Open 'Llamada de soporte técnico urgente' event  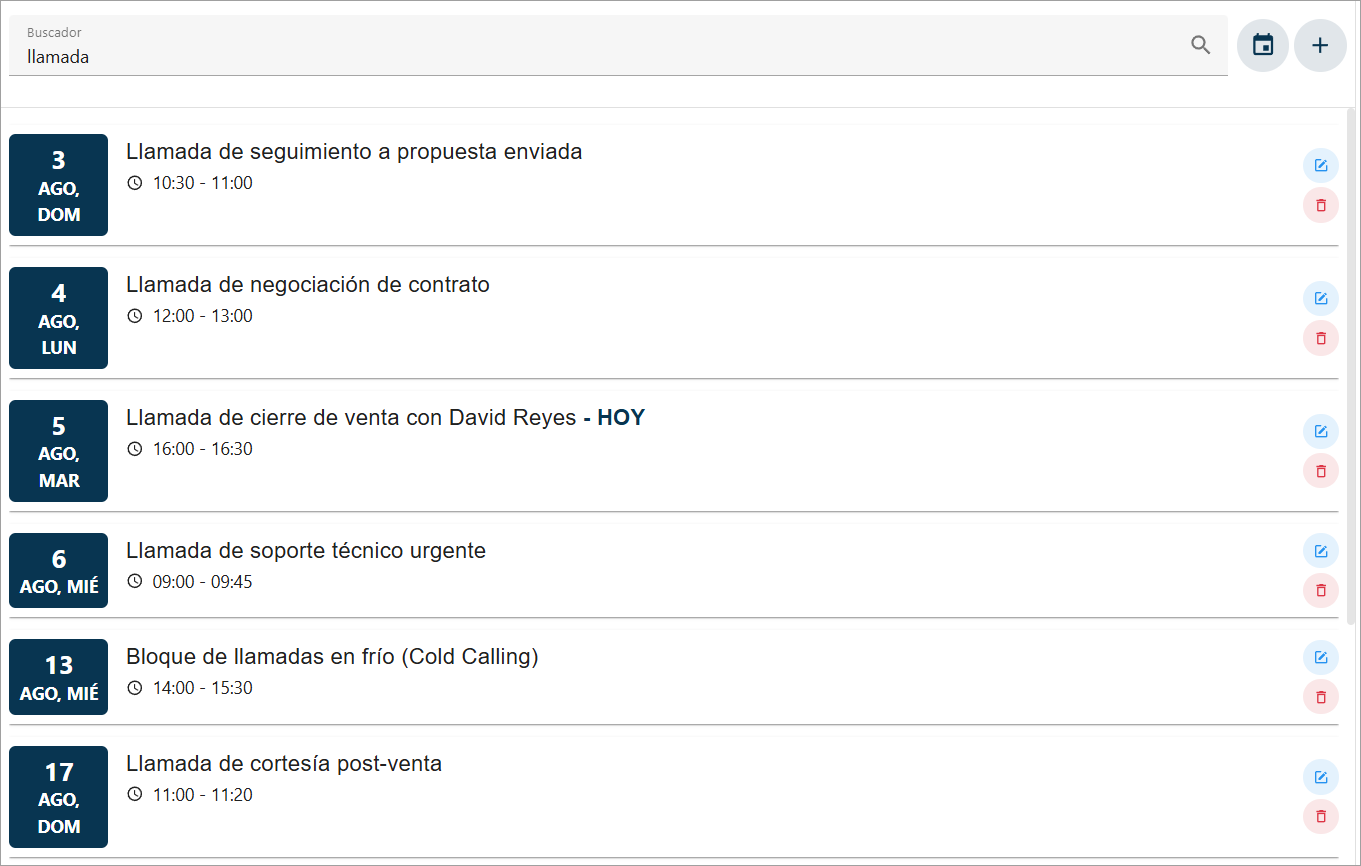tap(306, 551)
